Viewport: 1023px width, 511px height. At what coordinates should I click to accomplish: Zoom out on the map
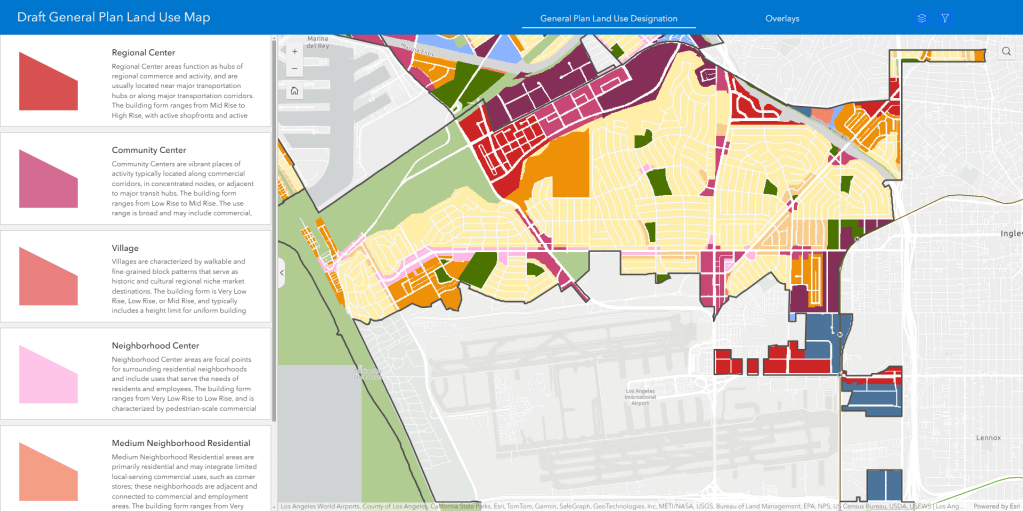(294, 69)
